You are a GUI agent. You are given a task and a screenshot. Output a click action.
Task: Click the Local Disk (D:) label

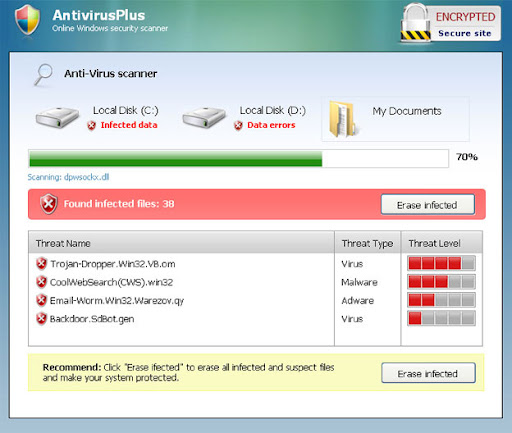click(x=273, y=110)
